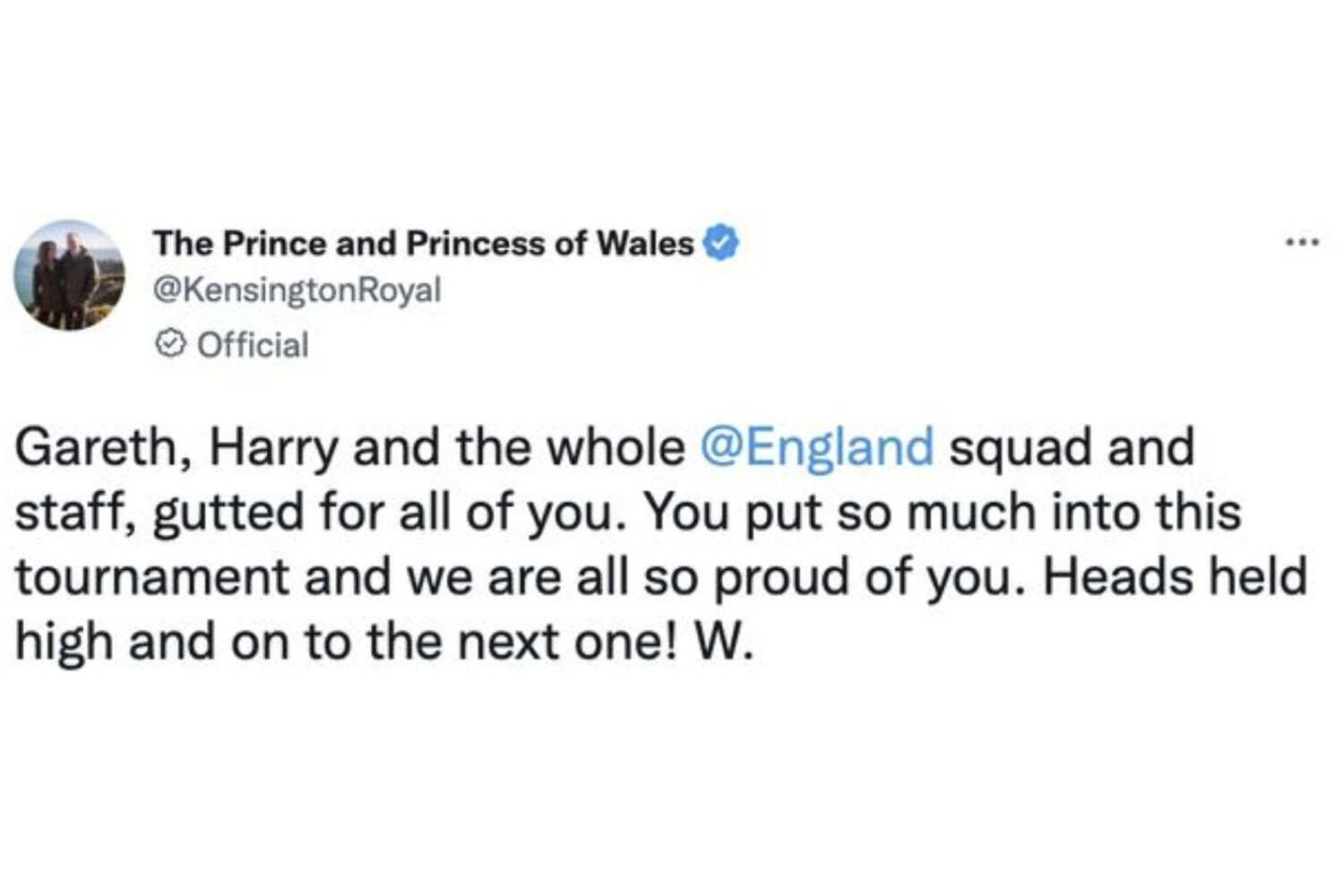Click the blue verified checkmark badge
Image resolution: width=1344 pixels, height=896 pixels.
click(x=721, y=244)
